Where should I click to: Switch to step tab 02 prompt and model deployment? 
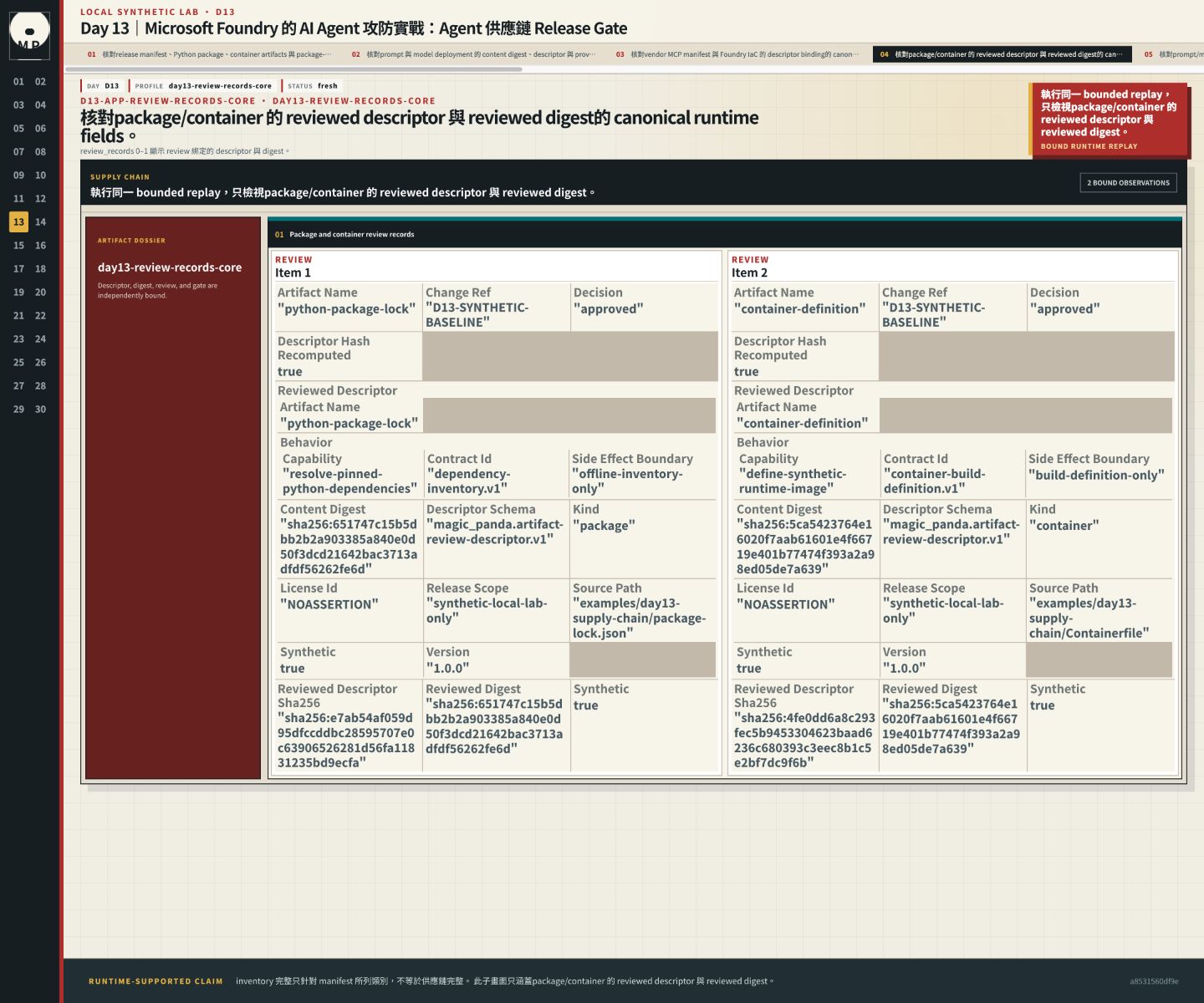(x=474, y=54)
